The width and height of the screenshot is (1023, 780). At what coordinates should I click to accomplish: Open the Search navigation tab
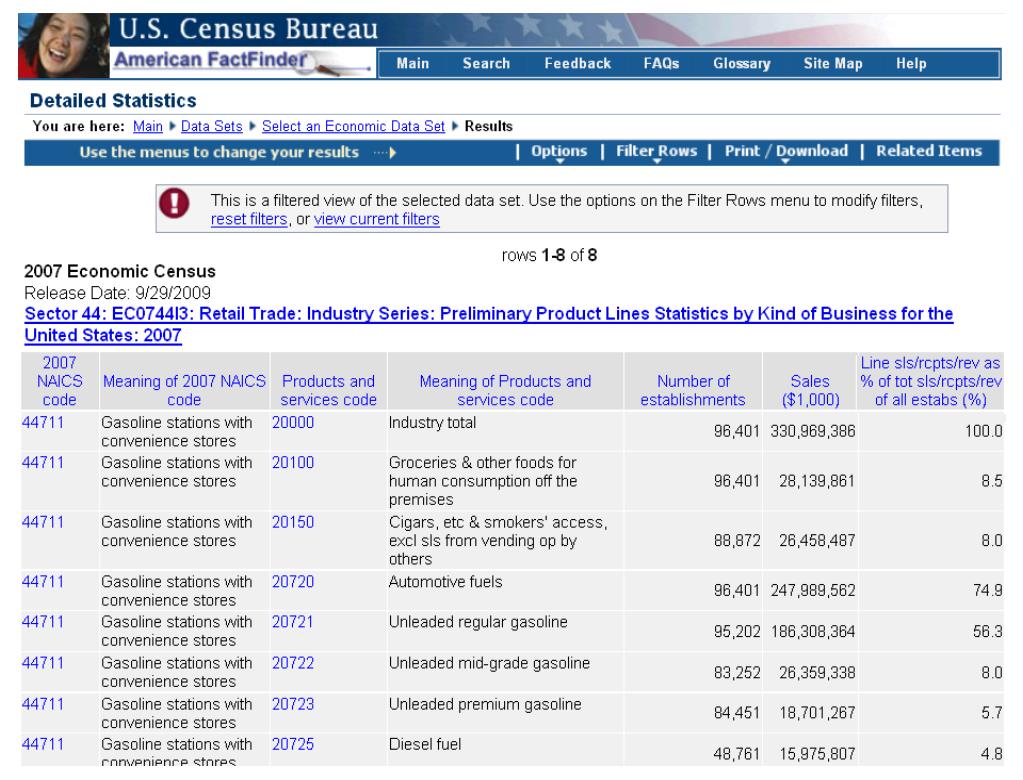coord(486,63)
